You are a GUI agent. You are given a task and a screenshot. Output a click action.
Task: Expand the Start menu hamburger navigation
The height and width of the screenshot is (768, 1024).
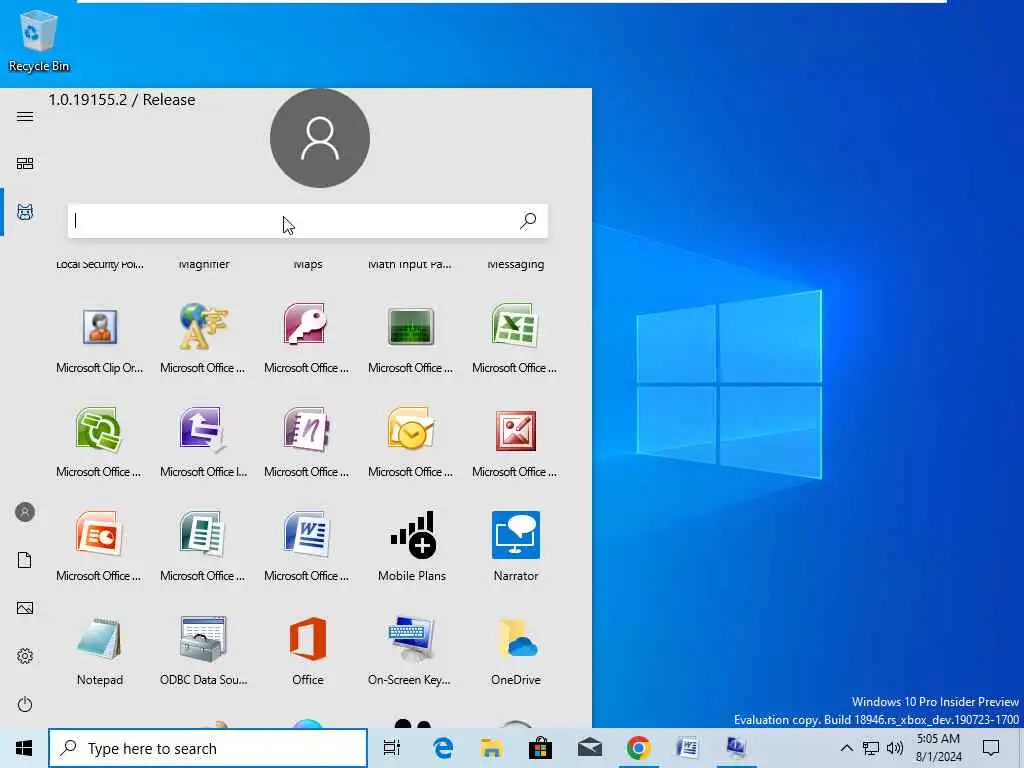pos(25,117)
